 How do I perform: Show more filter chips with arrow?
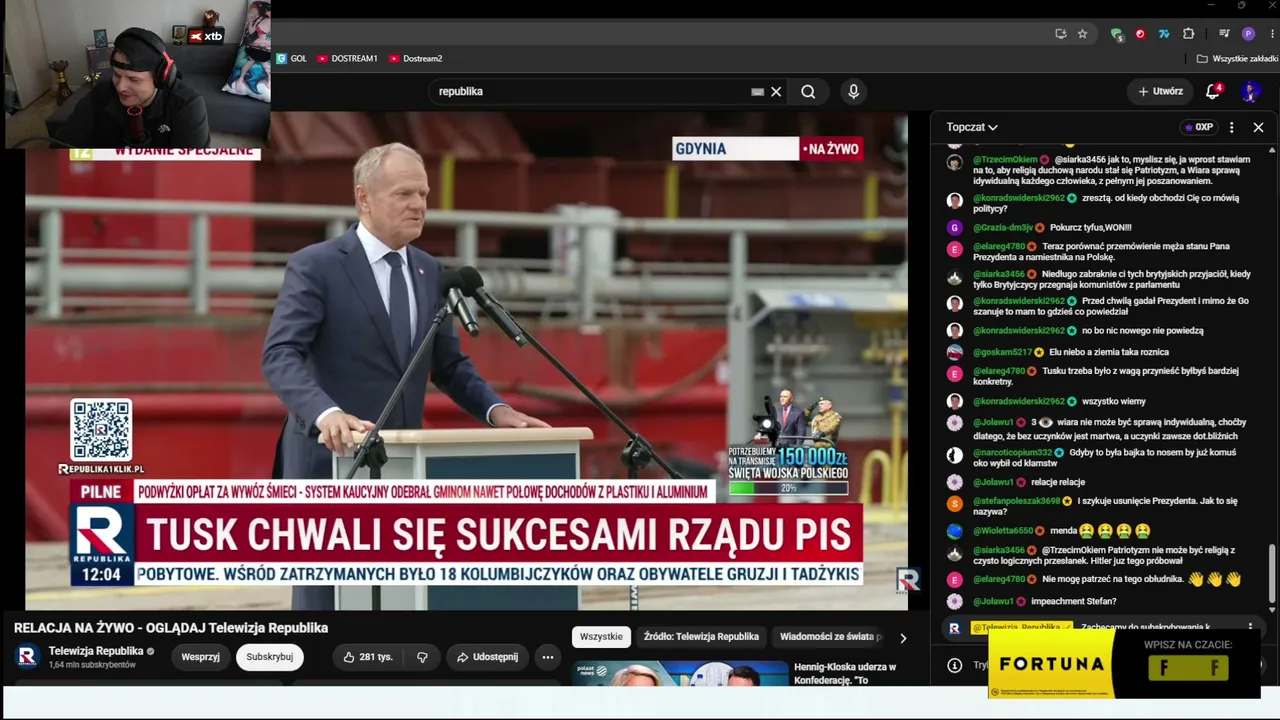(x=903, y=638)
